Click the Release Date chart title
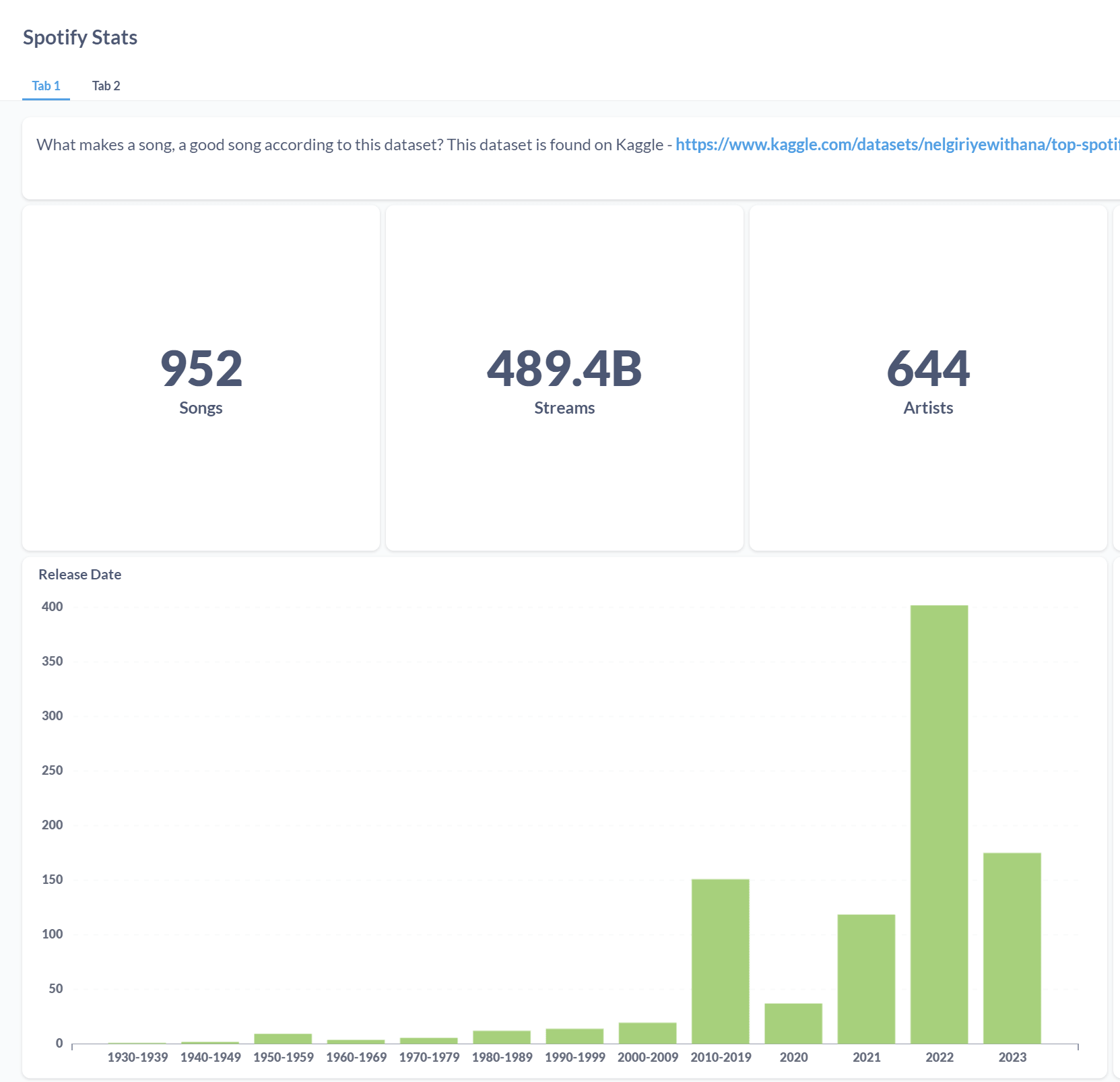Viewport: 1120px width, 1082px height. coord(79,574)
